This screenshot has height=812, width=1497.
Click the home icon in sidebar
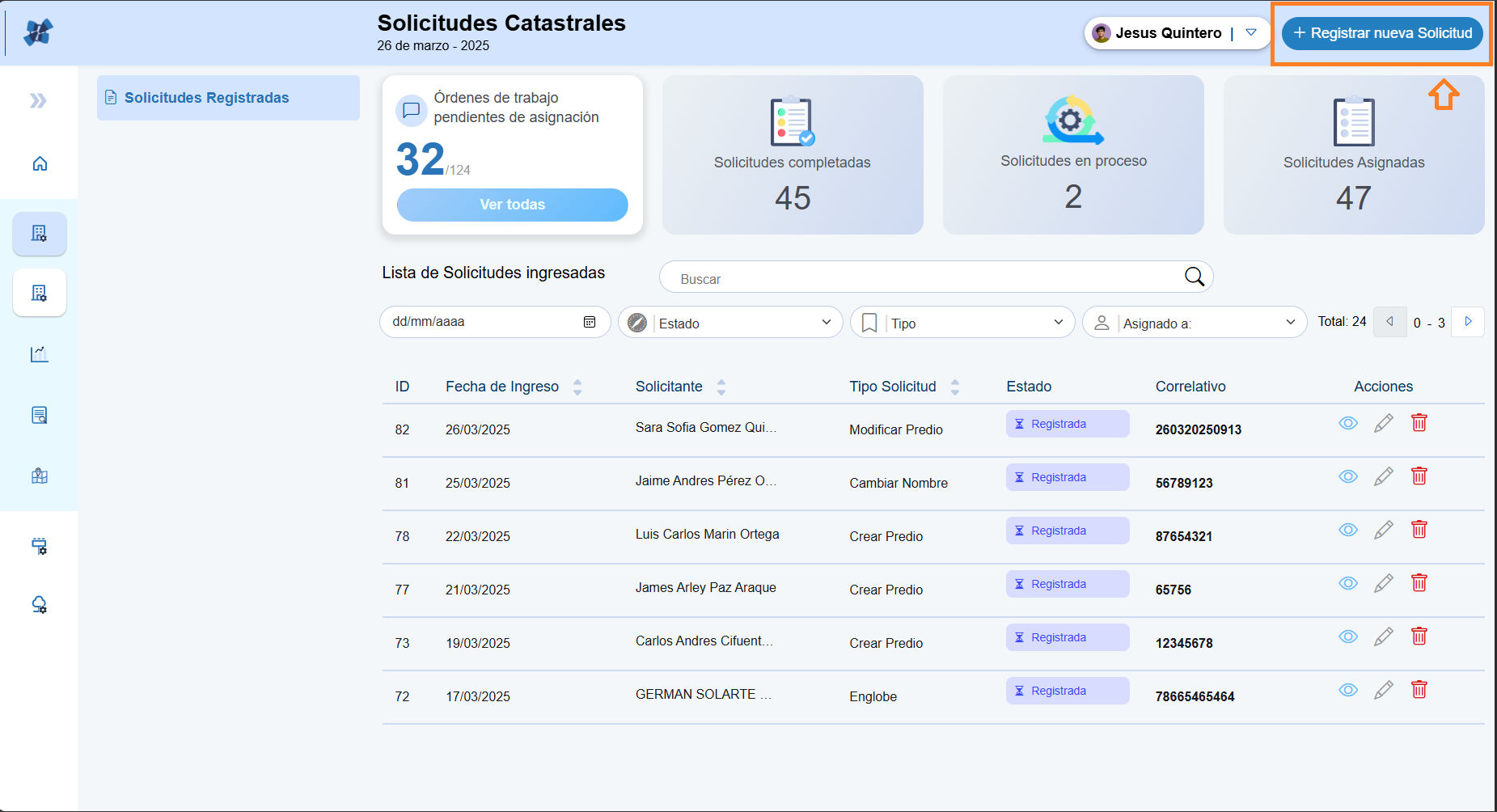(40, 164)
